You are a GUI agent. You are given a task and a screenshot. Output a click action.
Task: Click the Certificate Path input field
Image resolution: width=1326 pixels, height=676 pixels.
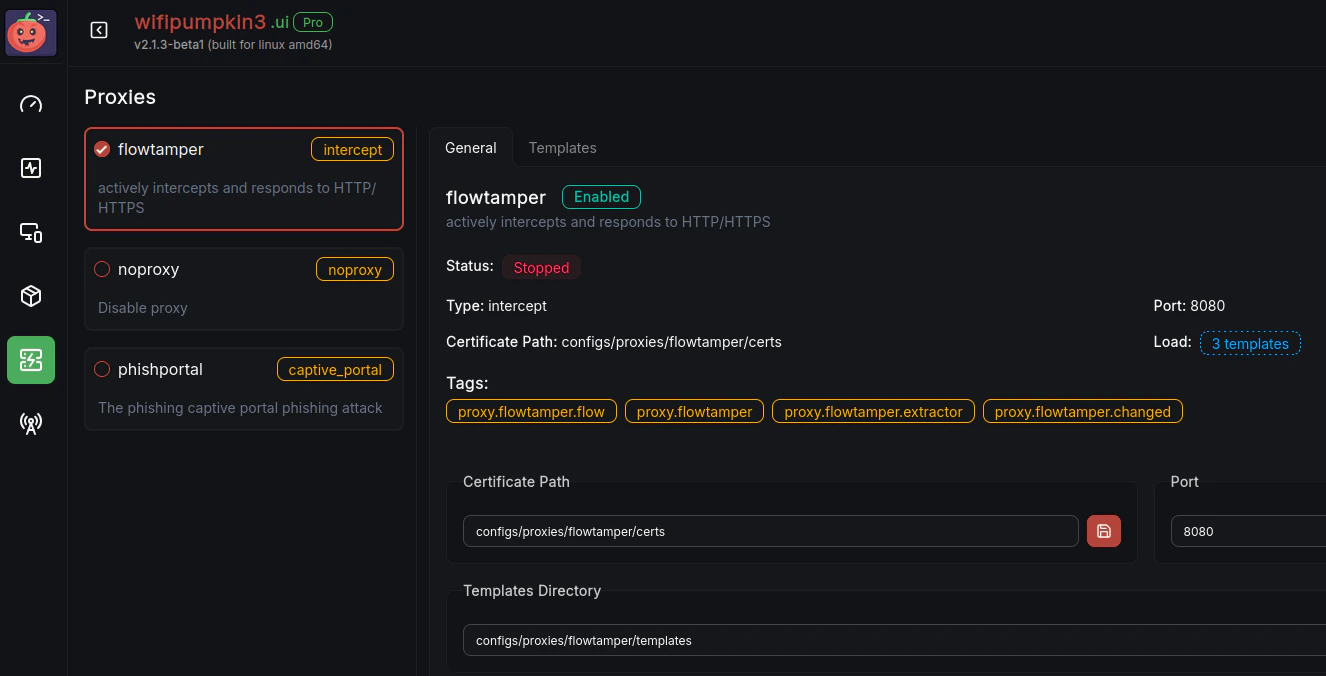(x=771, y=531)
